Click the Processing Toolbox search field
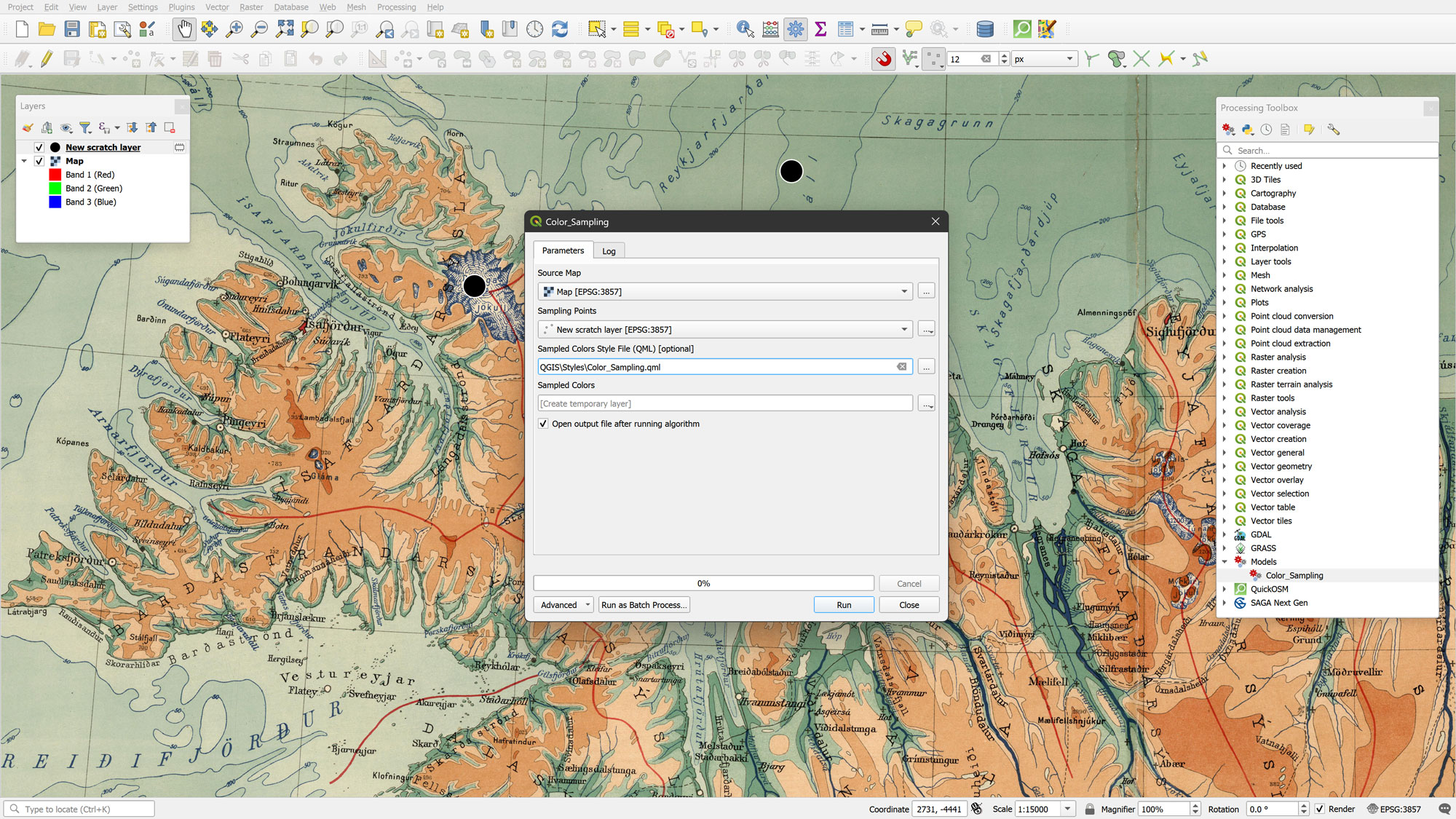Screen dimensions: 1456x819 click(x=1328, y=151)
